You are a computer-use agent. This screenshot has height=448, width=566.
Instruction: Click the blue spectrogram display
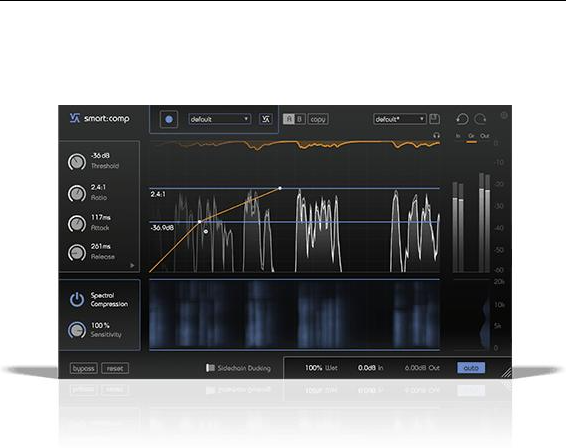(x=295, y=314)
